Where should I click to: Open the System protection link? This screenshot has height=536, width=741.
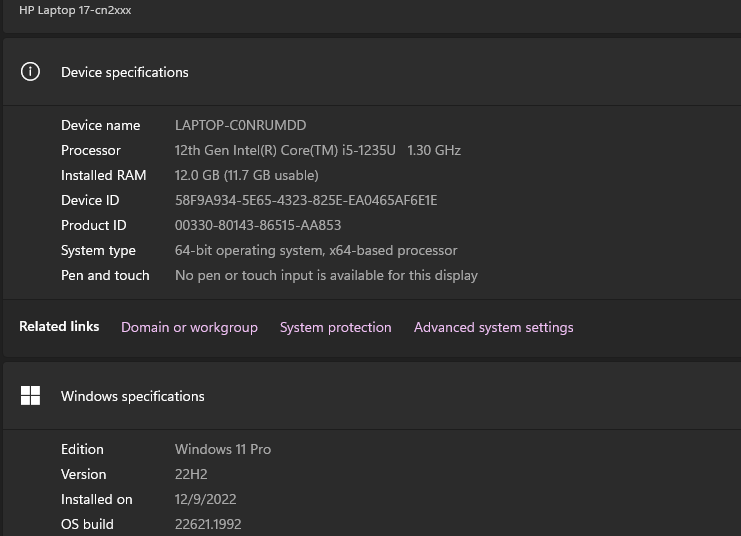(x=335, y=327)
